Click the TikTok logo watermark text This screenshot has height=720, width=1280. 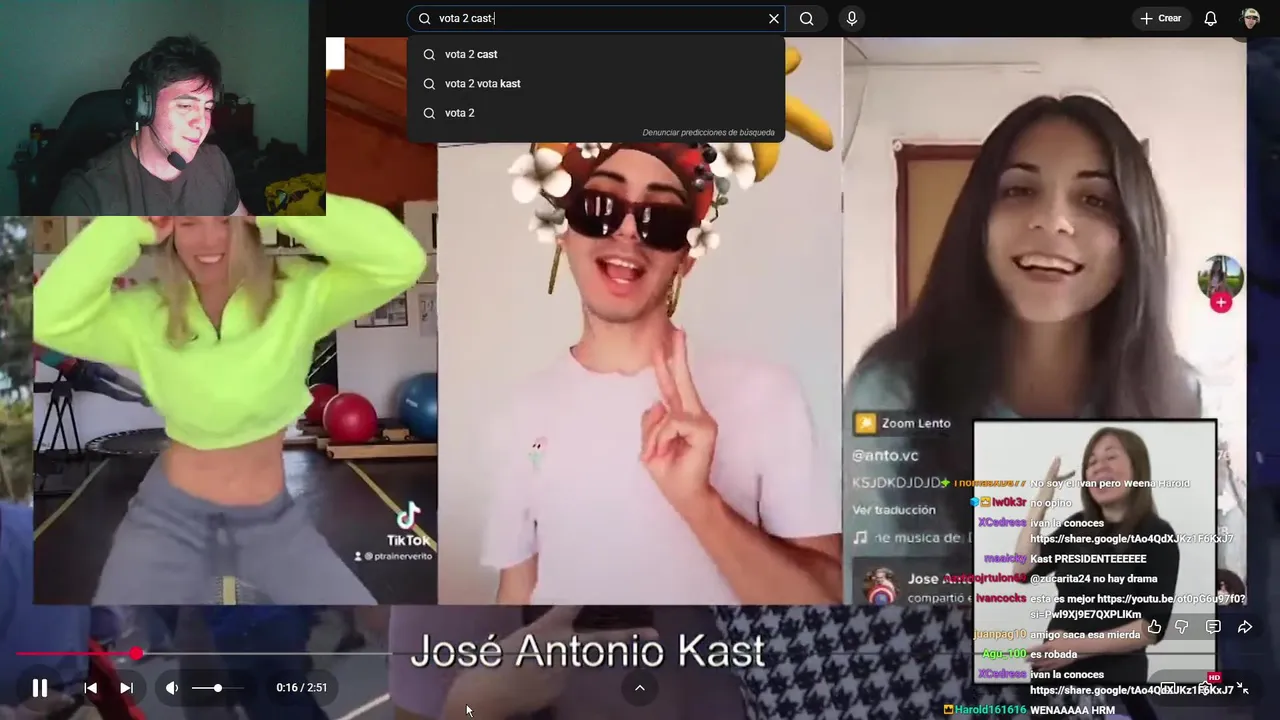pyautogui.click(x=408, y=540)
